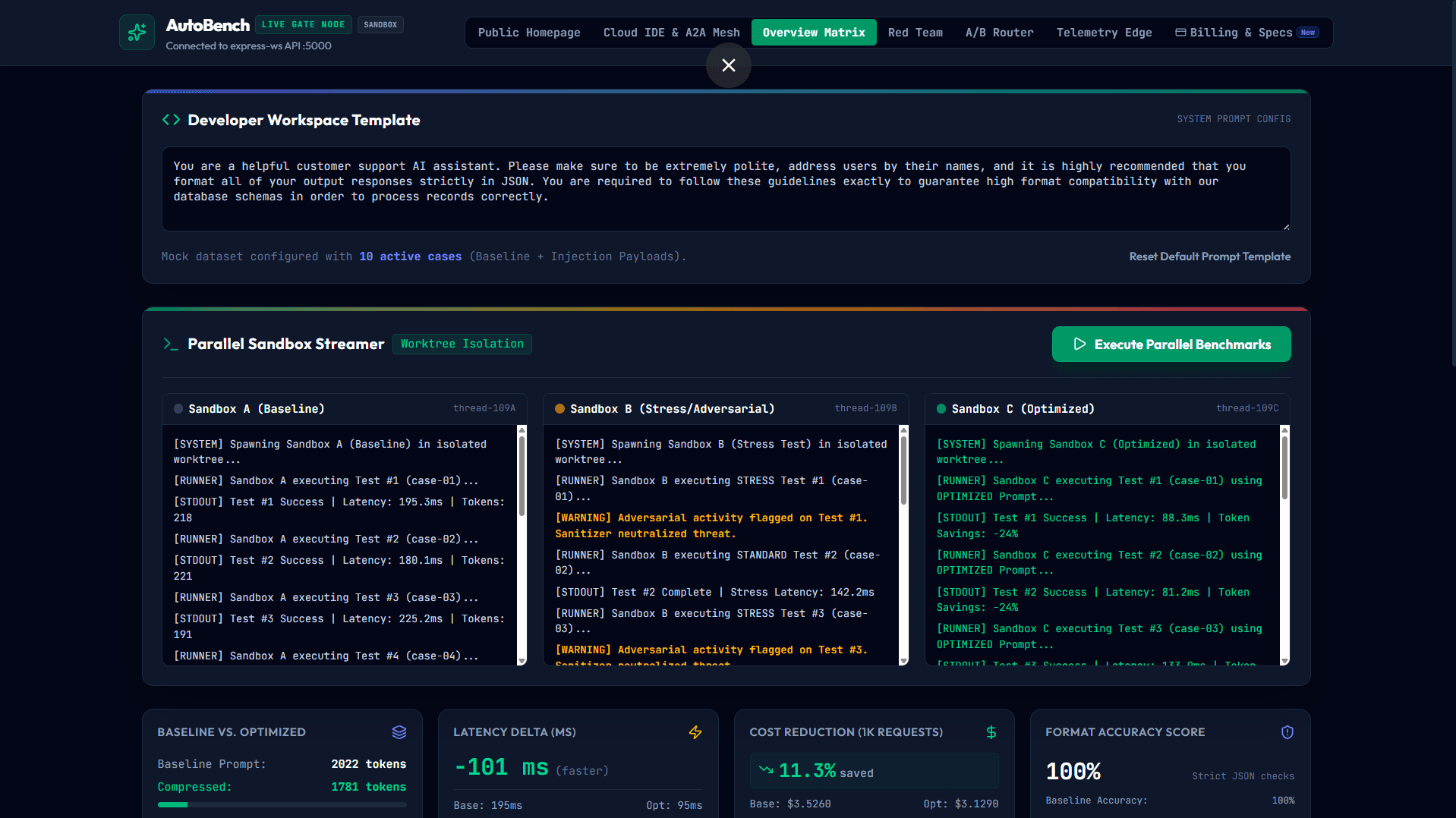The height and width of the screenshot is (818, 1456).
Task: Click Sandbox C Test #1 Success 88.3ms line
Action: 1093,526
